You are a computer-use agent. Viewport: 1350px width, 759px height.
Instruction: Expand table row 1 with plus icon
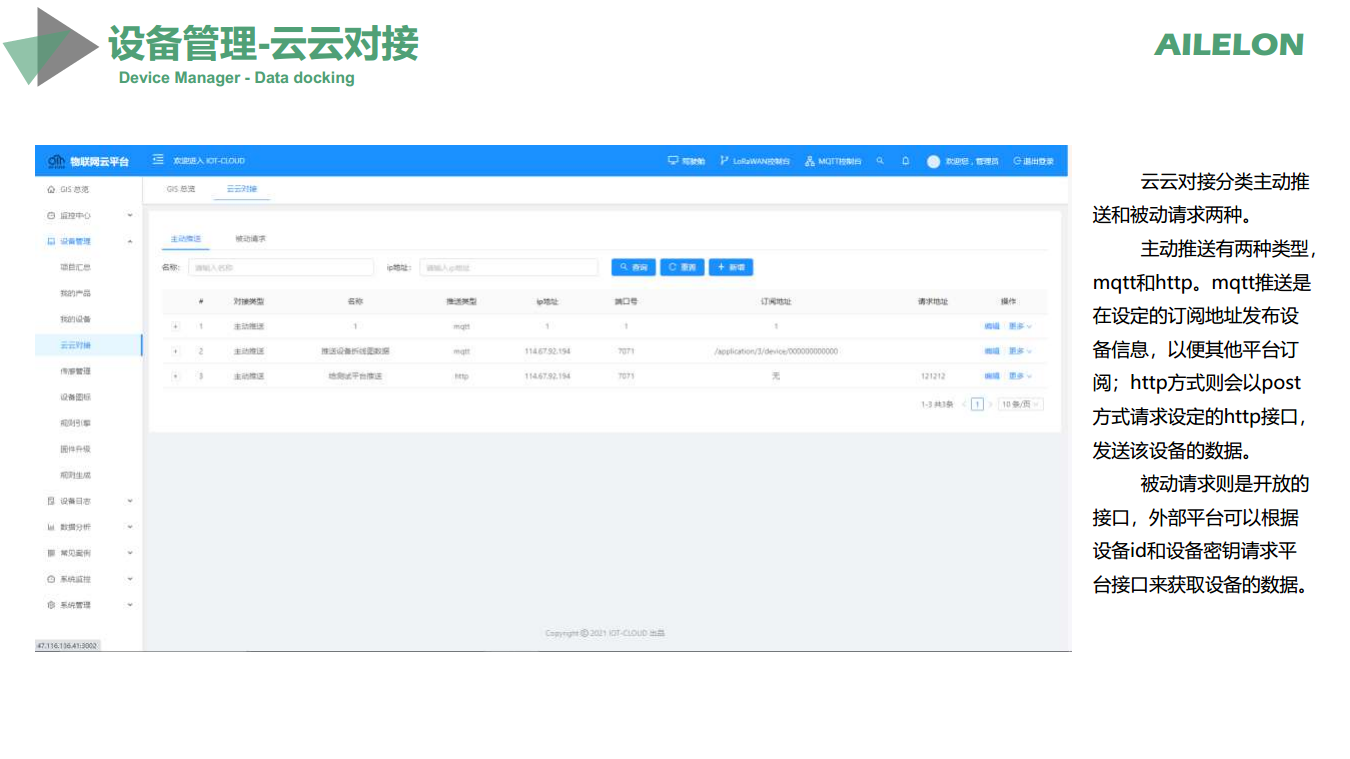point(176,326)
